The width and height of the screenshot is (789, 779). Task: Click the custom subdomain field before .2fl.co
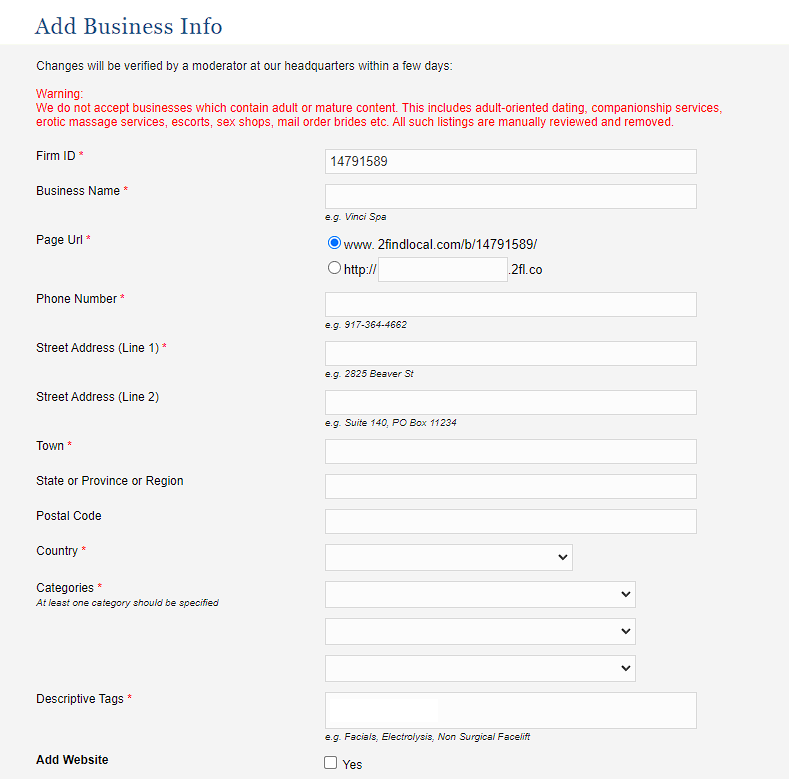click(443, 269)
